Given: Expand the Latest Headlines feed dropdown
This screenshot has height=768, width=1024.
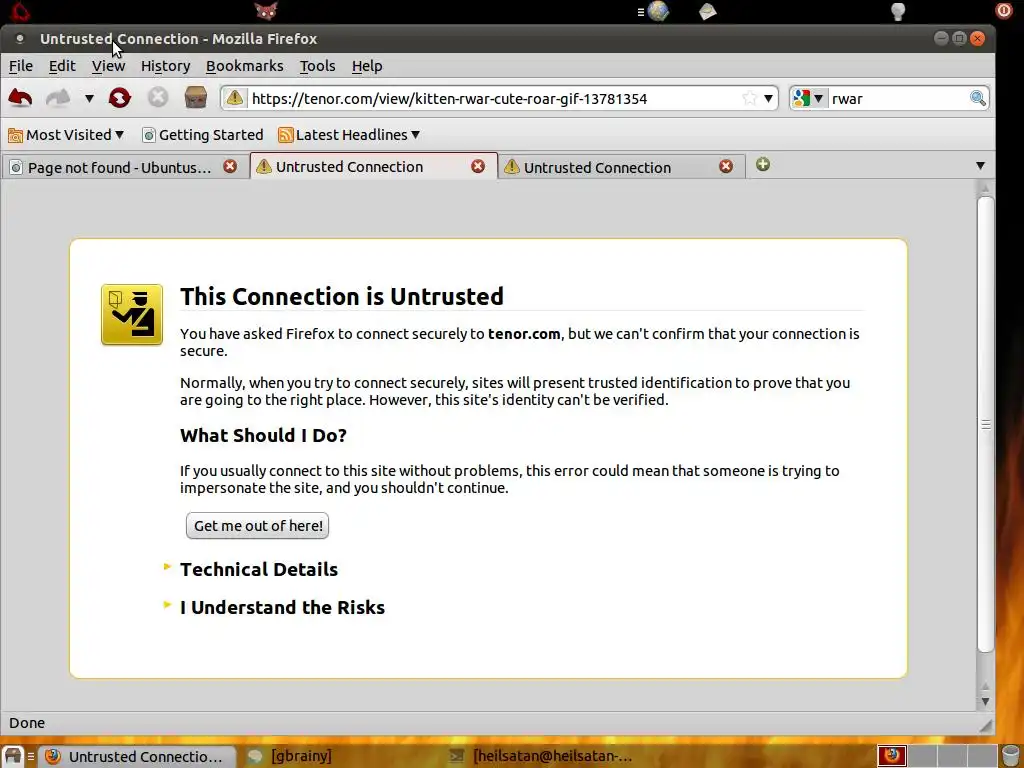Looking at the screenshot, I should coord(349,135).
